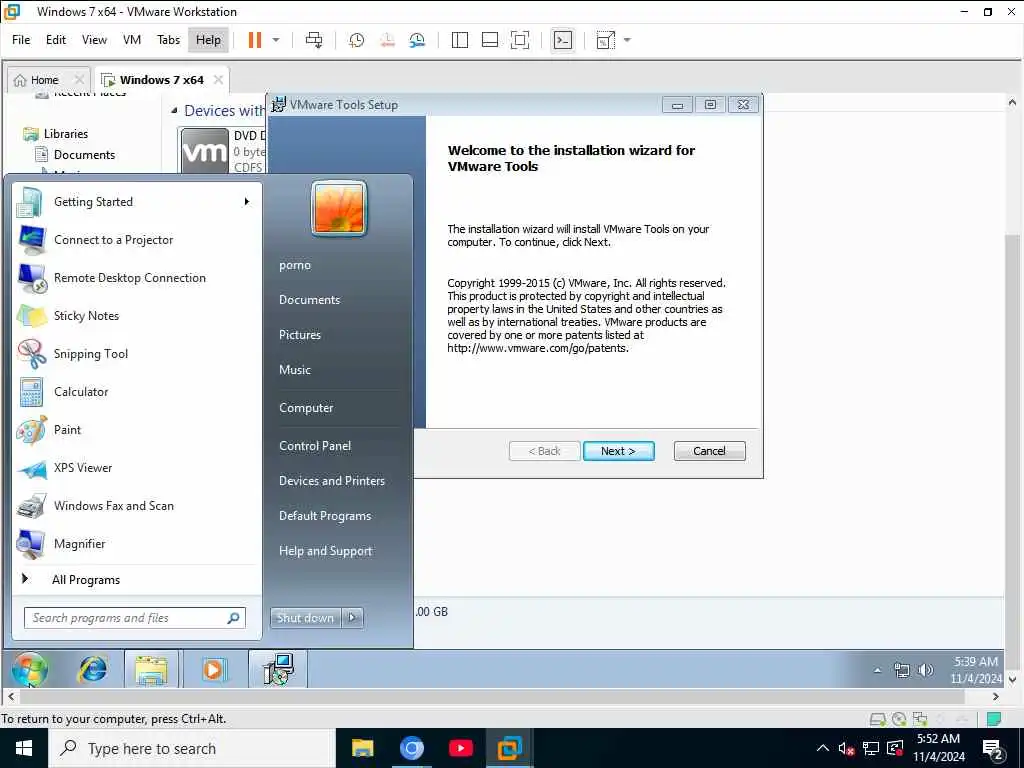The width and height of the screenshot is (1024, 768).
Task: Launch Remote Desktop Connection
Action: click(130, 278)
